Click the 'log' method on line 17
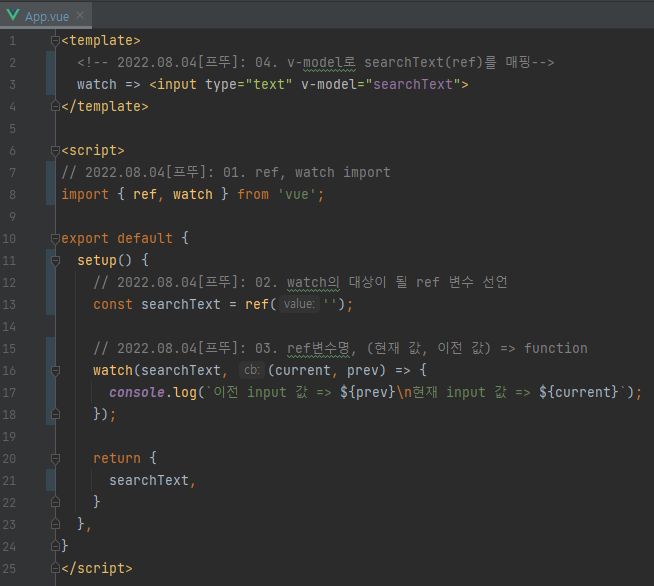Viewport: 654px width, 586px height. (185, 392)
